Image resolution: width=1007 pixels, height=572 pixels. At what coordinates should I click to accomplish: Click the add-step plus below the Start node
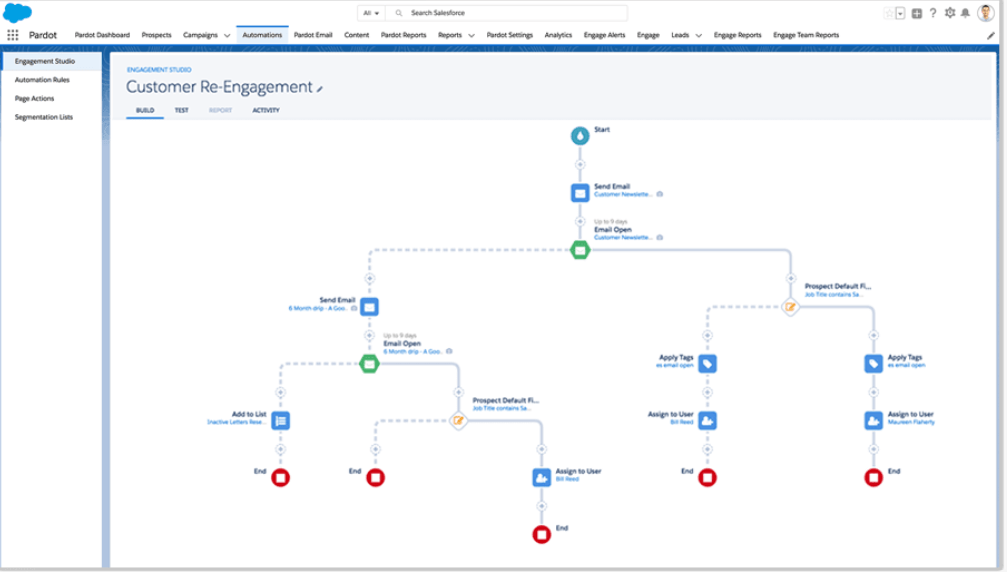580,164
